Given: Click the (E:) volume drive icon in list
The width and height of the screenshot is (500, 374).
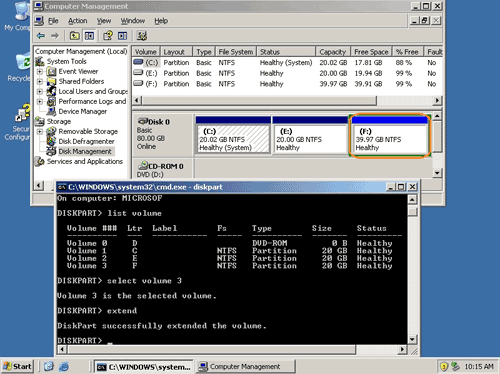Looking at the screenshot, I should coord(138,73).
